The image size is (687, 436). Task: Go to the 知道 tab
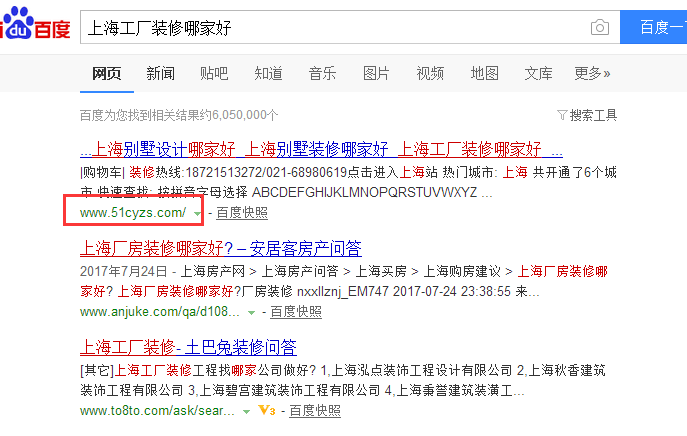pos(268,73)
